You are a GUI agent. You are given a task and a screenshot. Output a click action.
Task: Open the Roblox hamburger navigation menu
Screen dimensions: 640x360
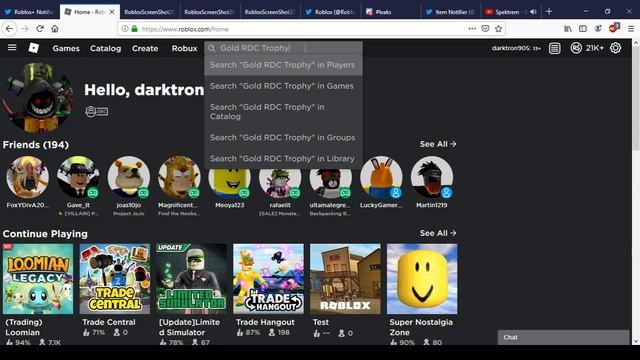click(x=12, y=48)
